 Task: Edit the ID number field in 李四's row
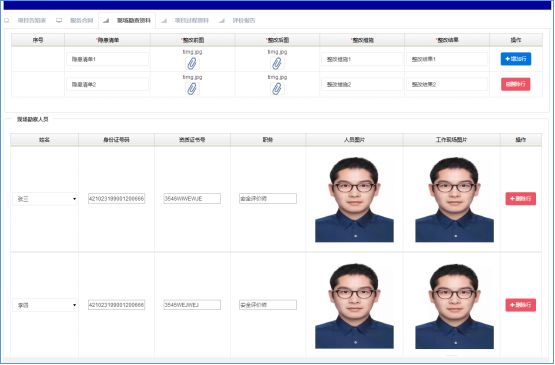coord(116,305)
